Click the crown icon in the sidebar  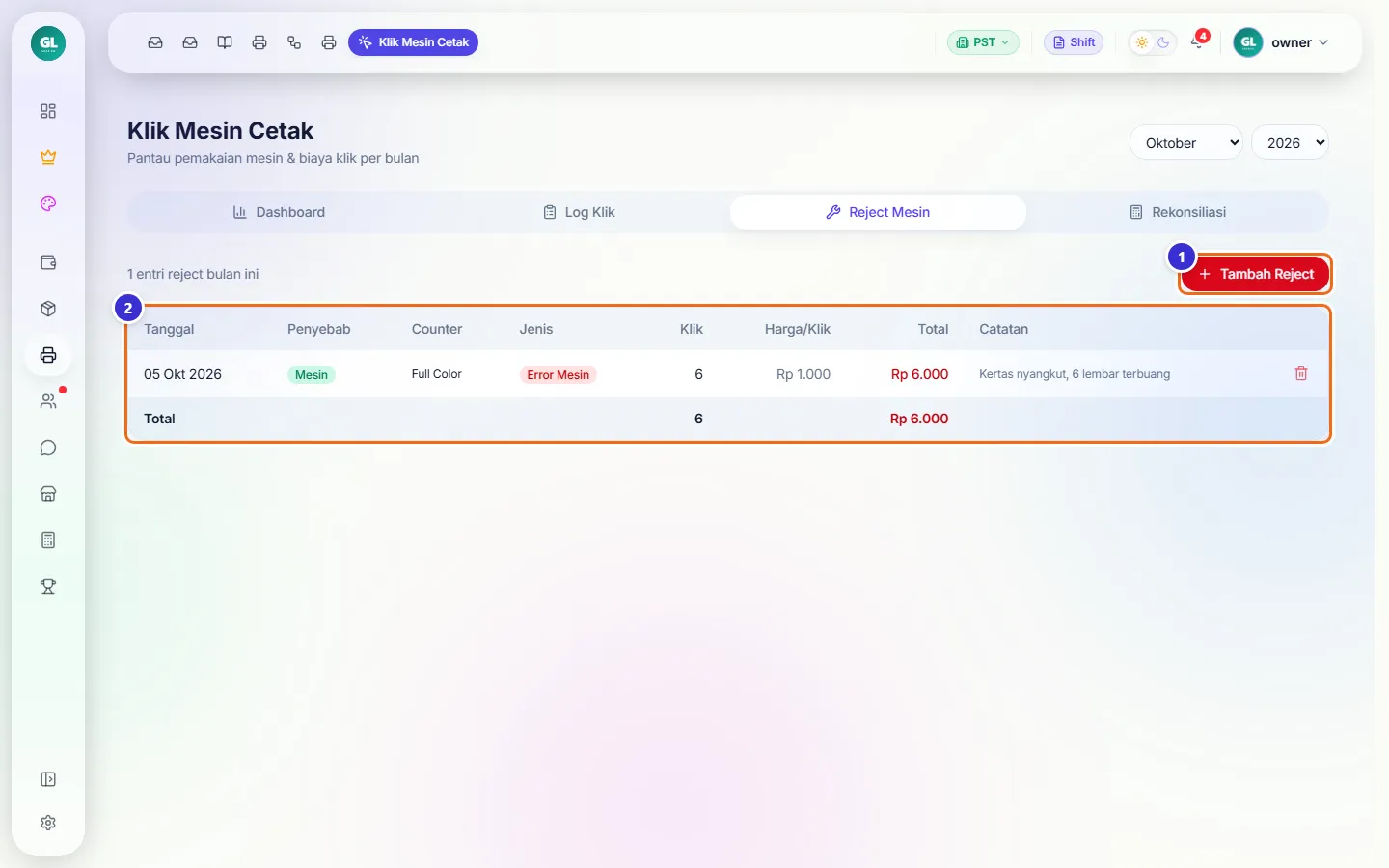(48, 157)
